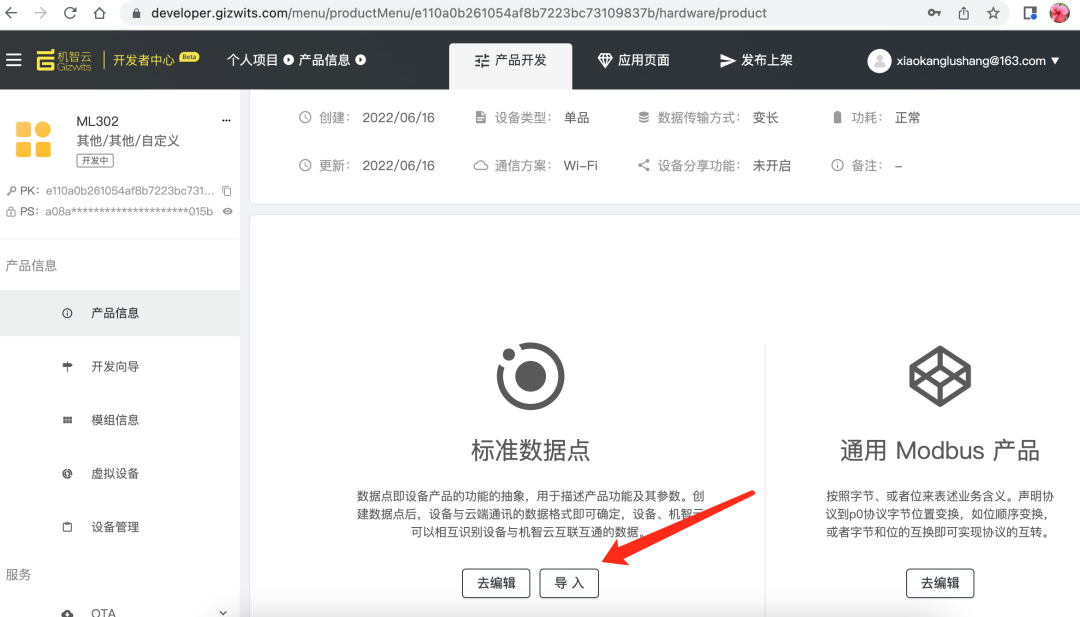The width and height of the screenshot is (1080, 617).
Task: Select the 开发向导 sidebar icon
Action: coord(68,366)
